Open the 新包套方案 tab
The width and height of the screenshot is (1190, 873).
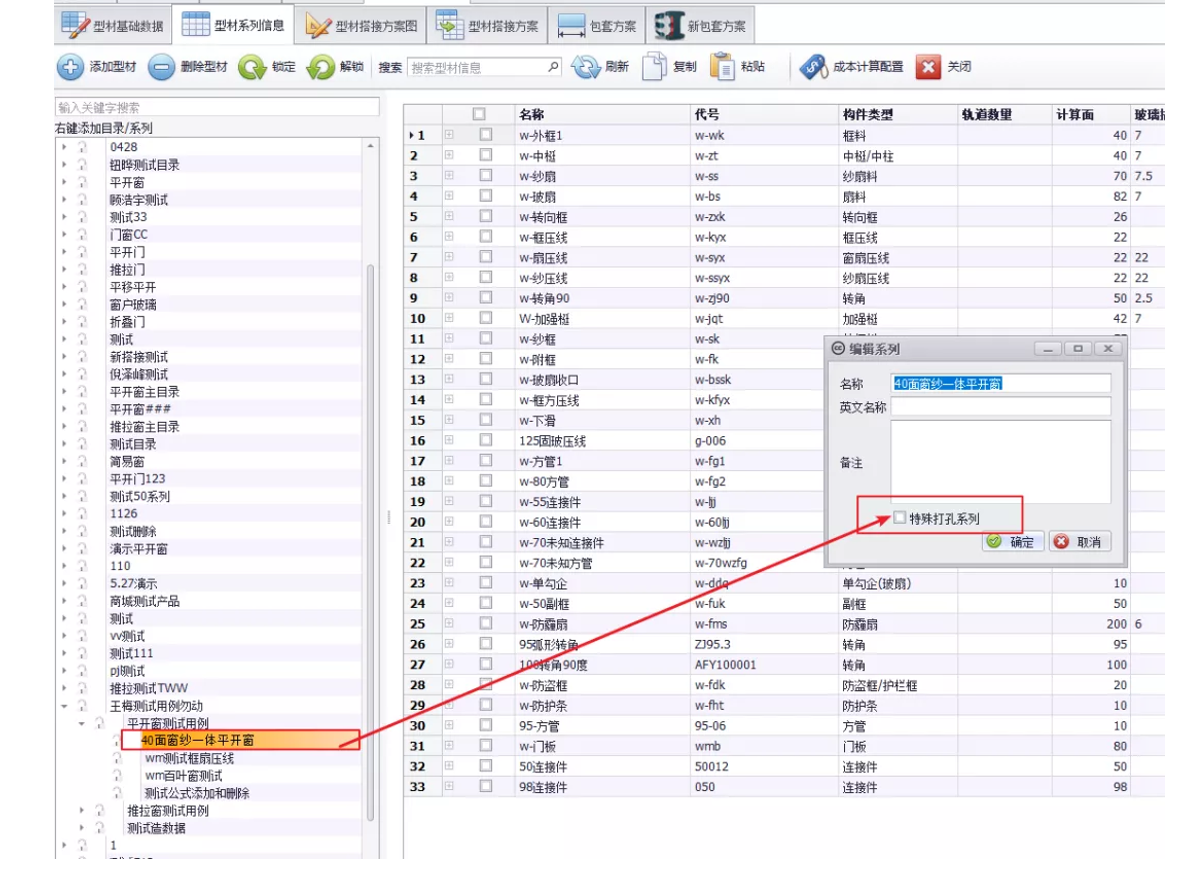(x=700, y=25)
